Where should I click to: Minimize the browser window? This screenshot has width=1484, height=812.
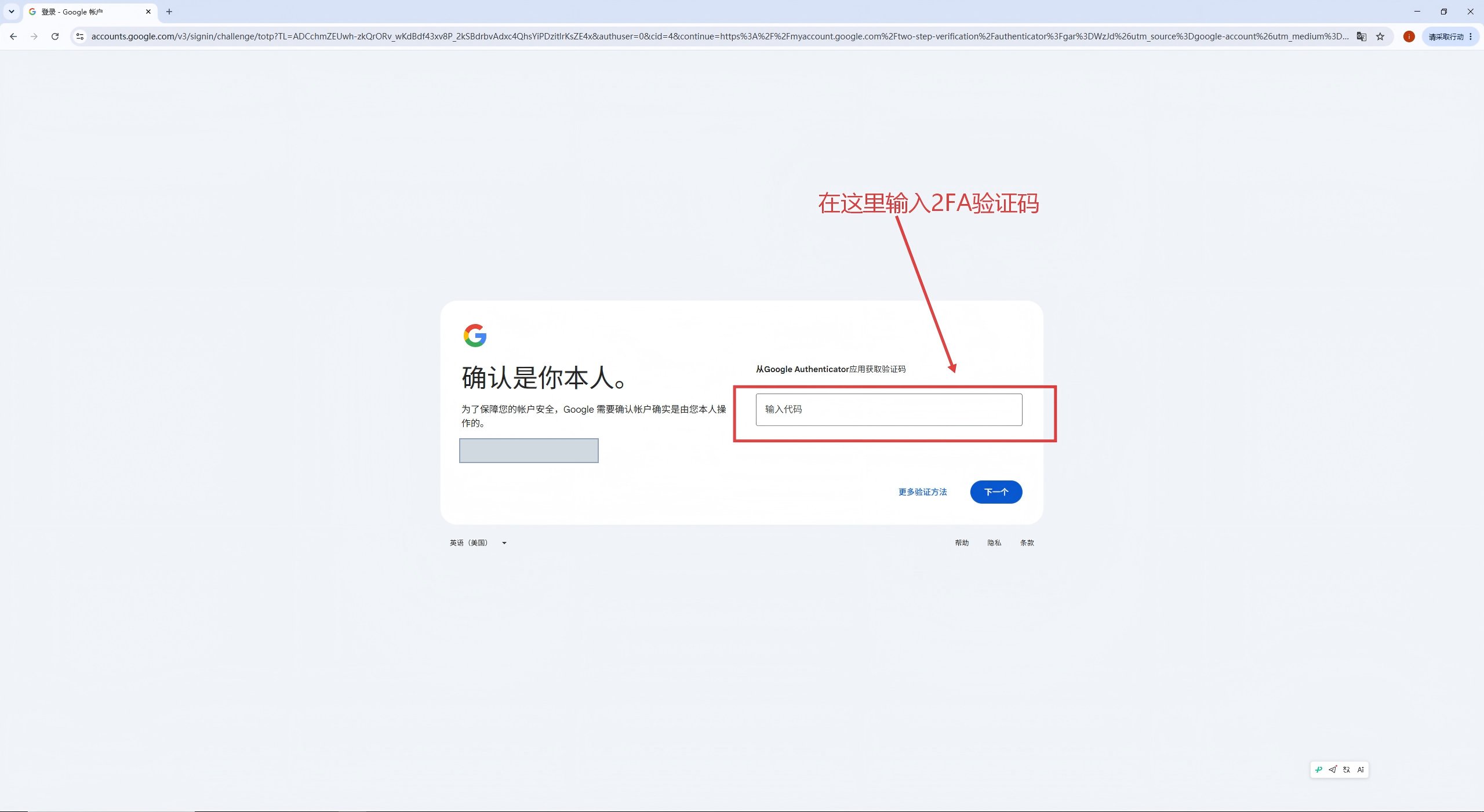[x=1417, y=12]
